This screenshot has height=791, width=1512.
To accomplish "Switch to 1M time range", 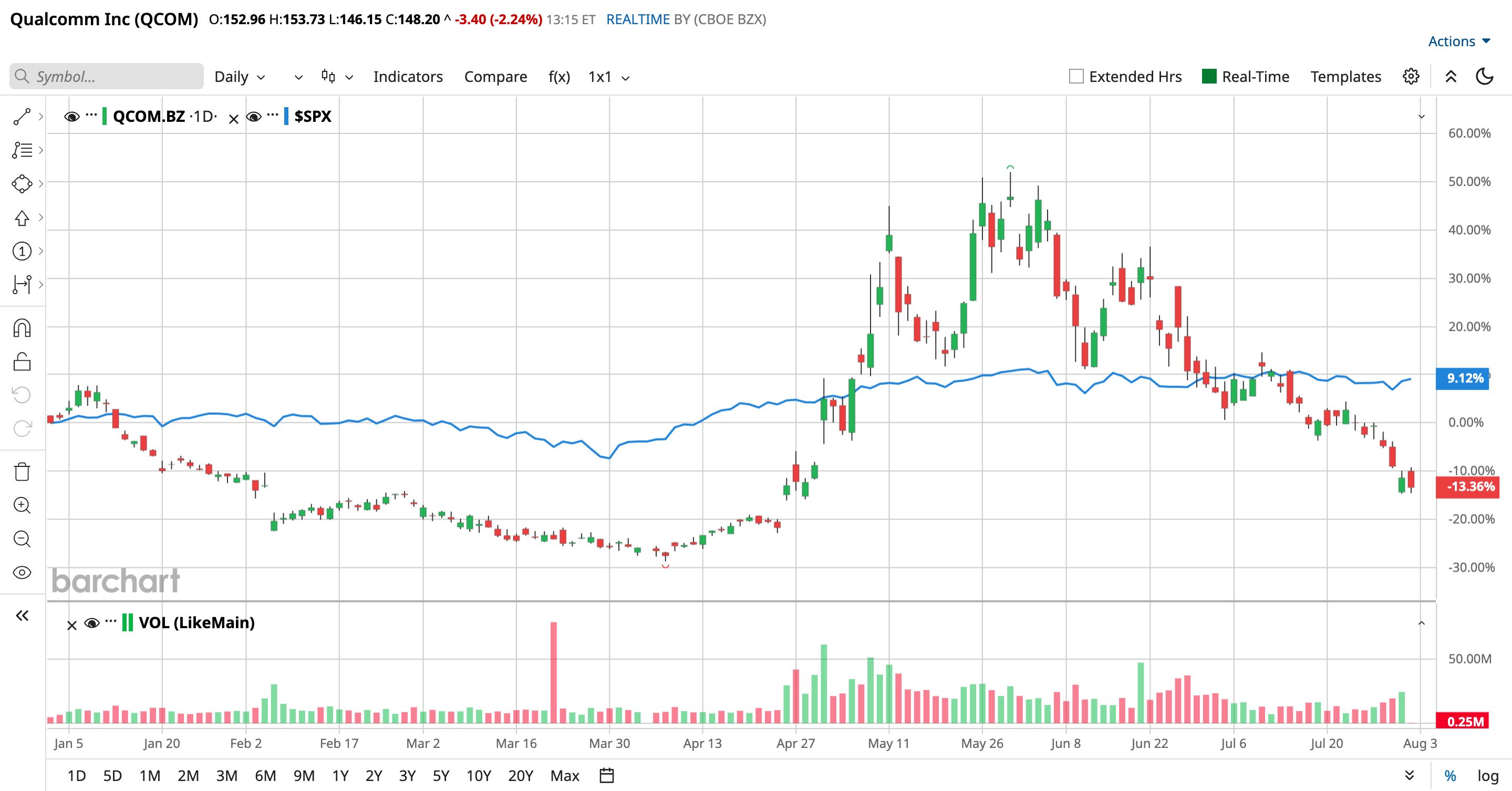I will (x=150, y=776).
